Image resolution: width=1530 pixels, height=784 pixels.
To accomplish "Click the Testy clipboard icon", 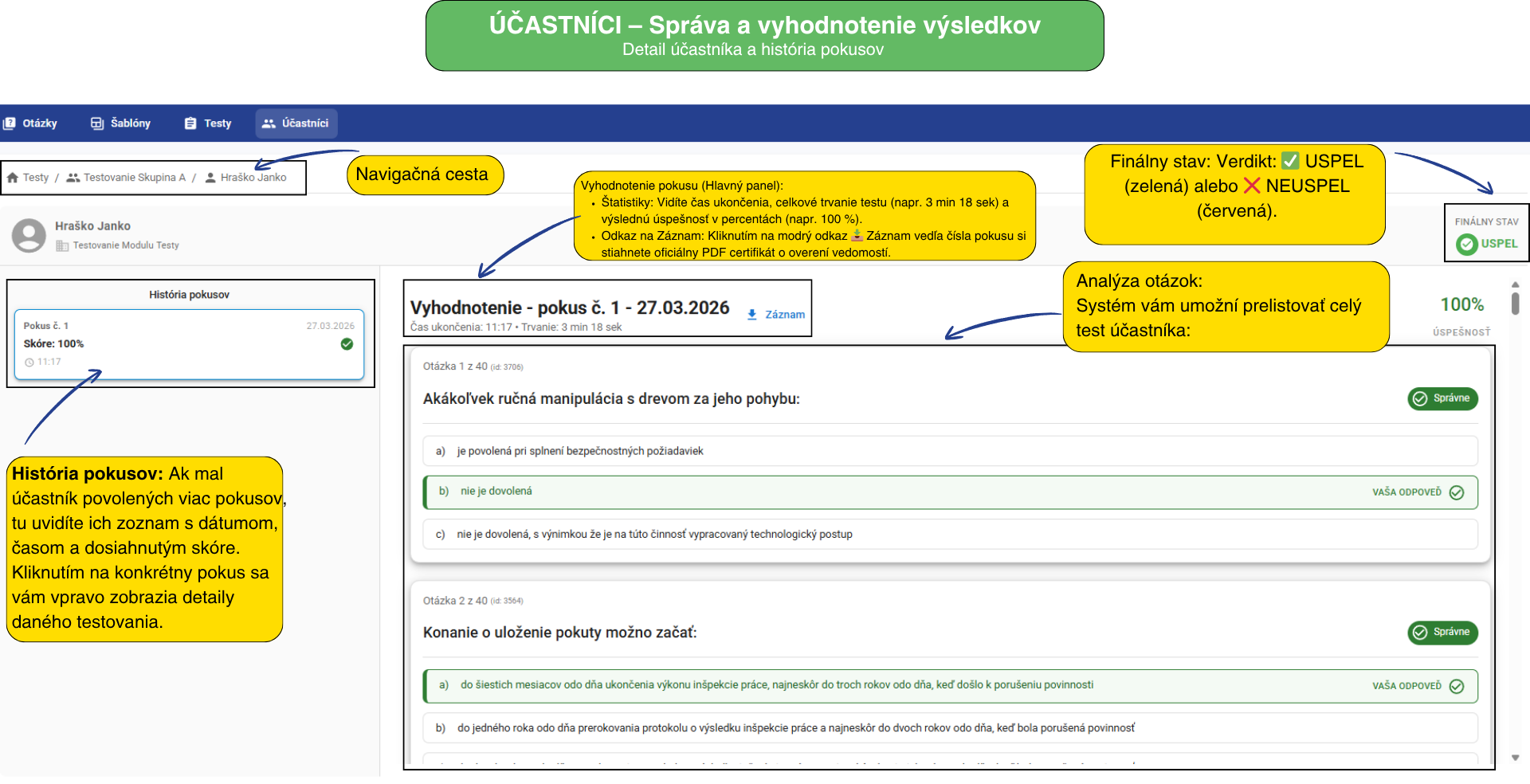I will pyautogui.click(x=190, y=123).
